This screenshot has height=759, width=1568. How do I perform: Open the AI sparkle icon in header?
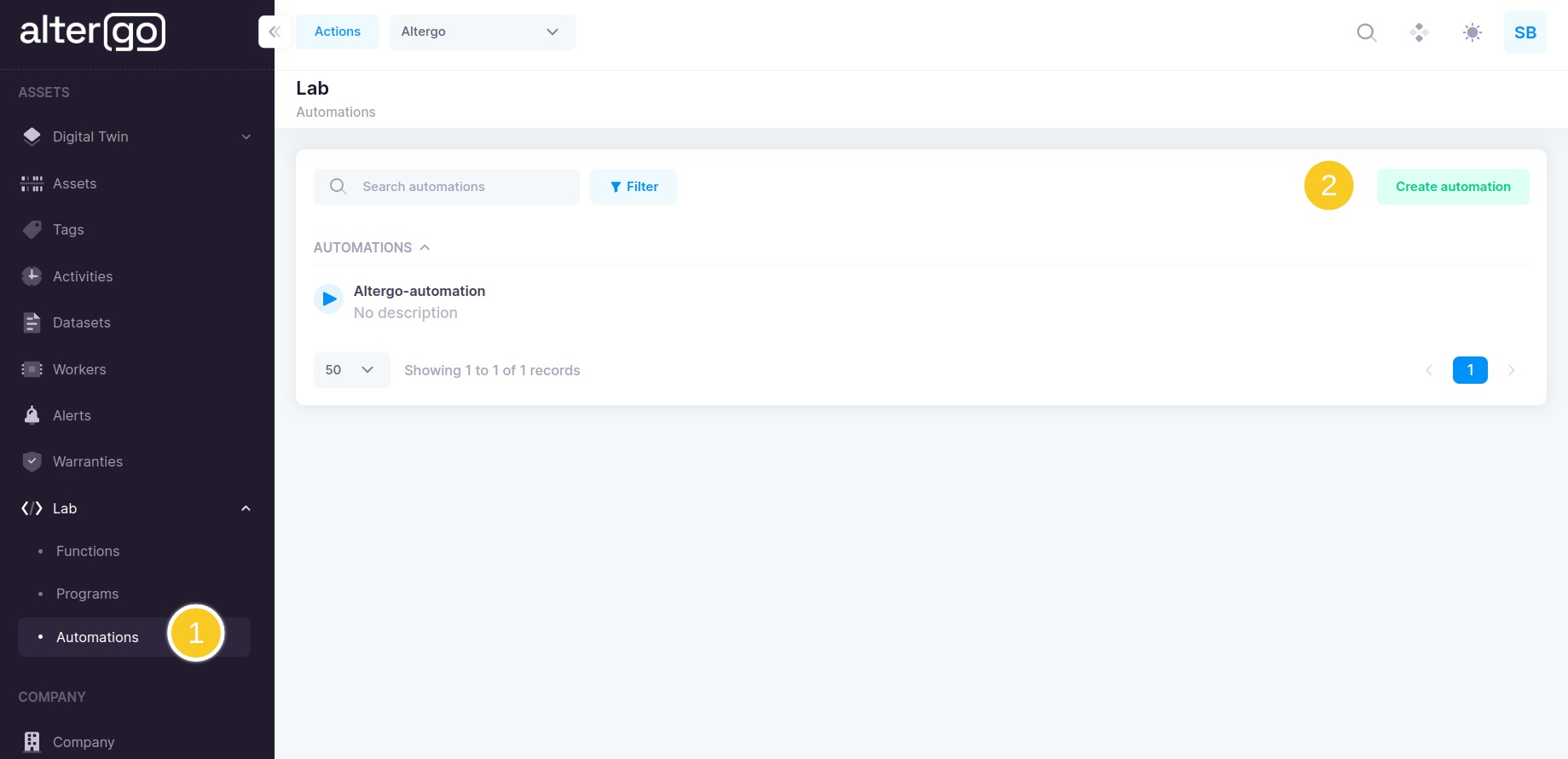pos(1419,32)
